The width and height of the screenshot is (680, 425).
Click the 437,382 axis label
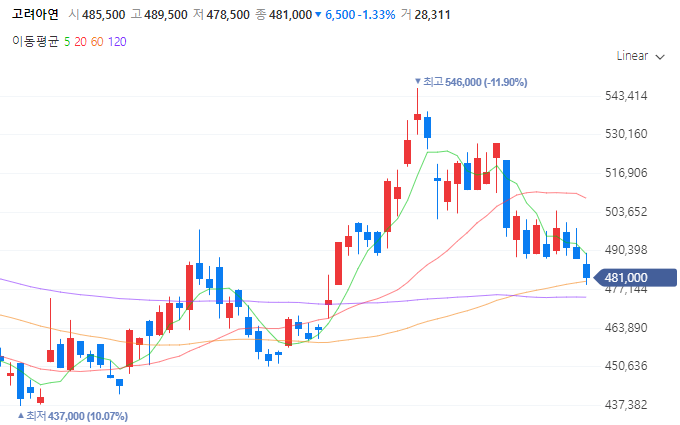626,405
